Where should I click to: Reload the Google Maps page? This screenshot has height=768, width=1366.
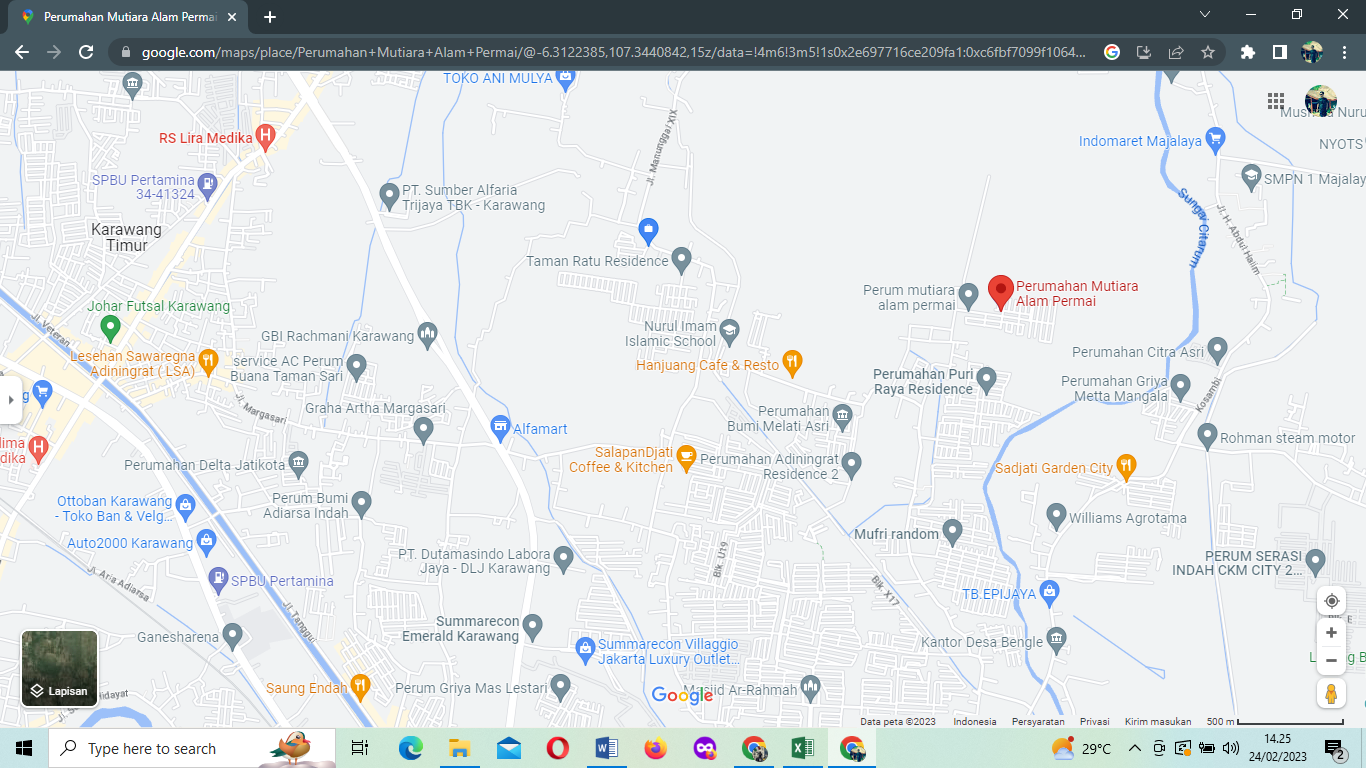pos(86,52)
